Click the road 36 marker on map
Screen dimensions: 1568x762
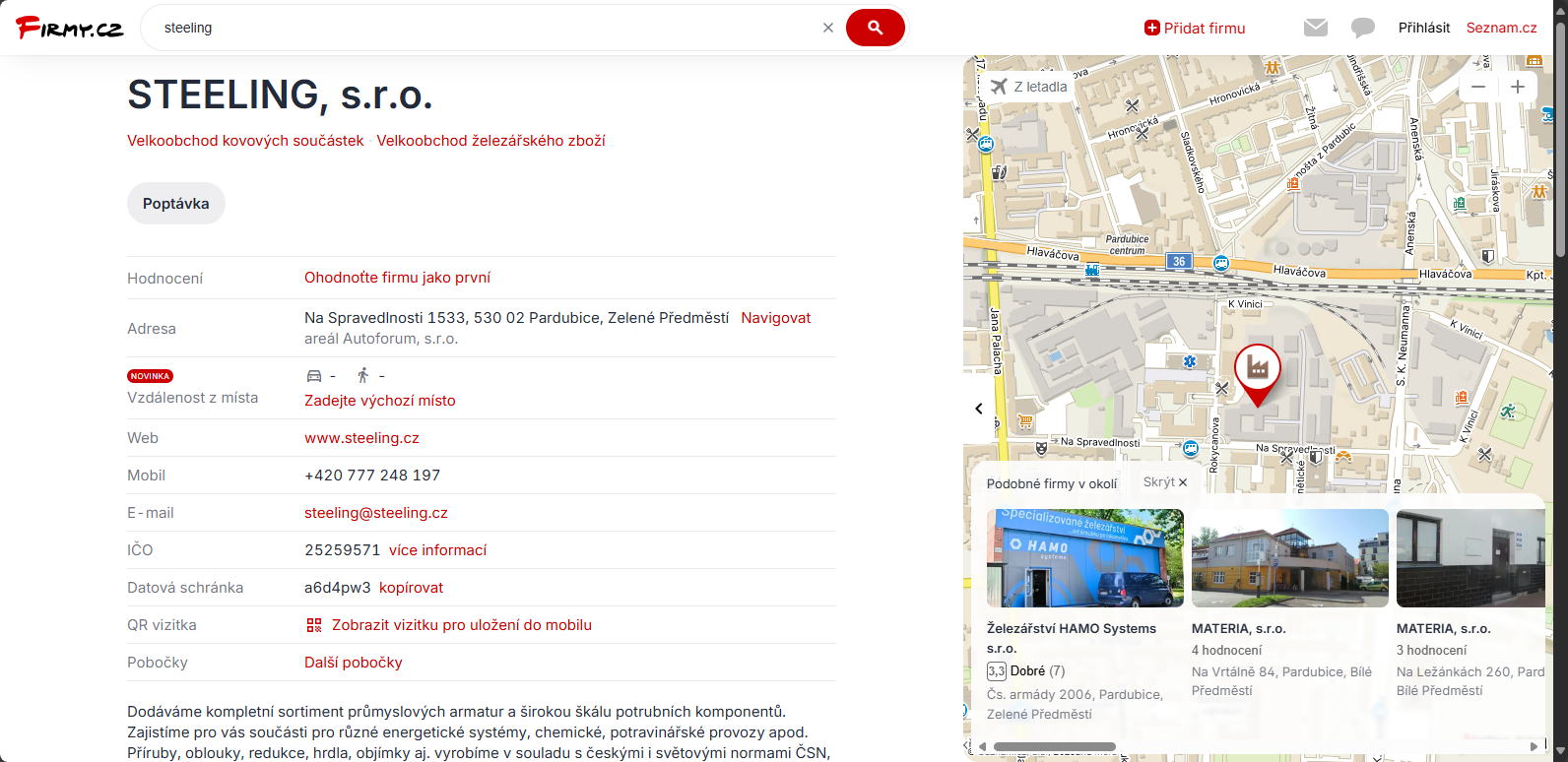(1179, 261)
